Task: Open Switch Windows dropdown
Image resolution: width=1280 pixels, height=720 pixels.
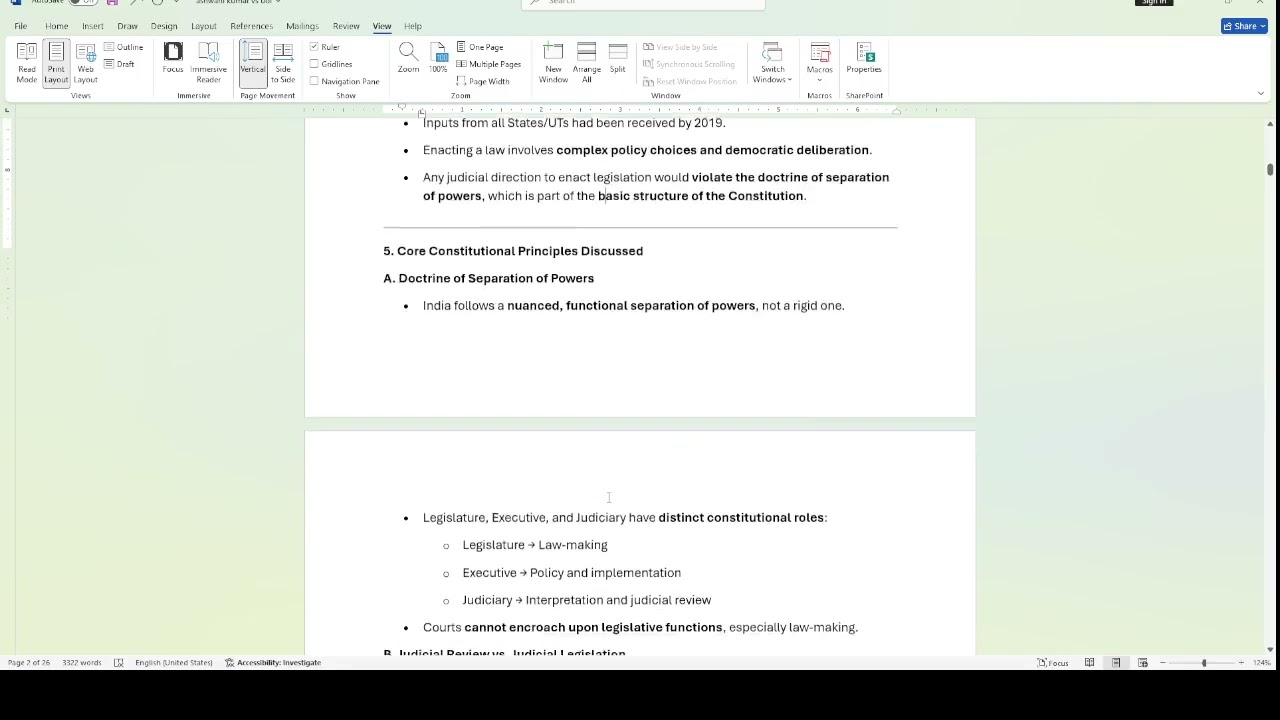Action: [x=772, y=63]
